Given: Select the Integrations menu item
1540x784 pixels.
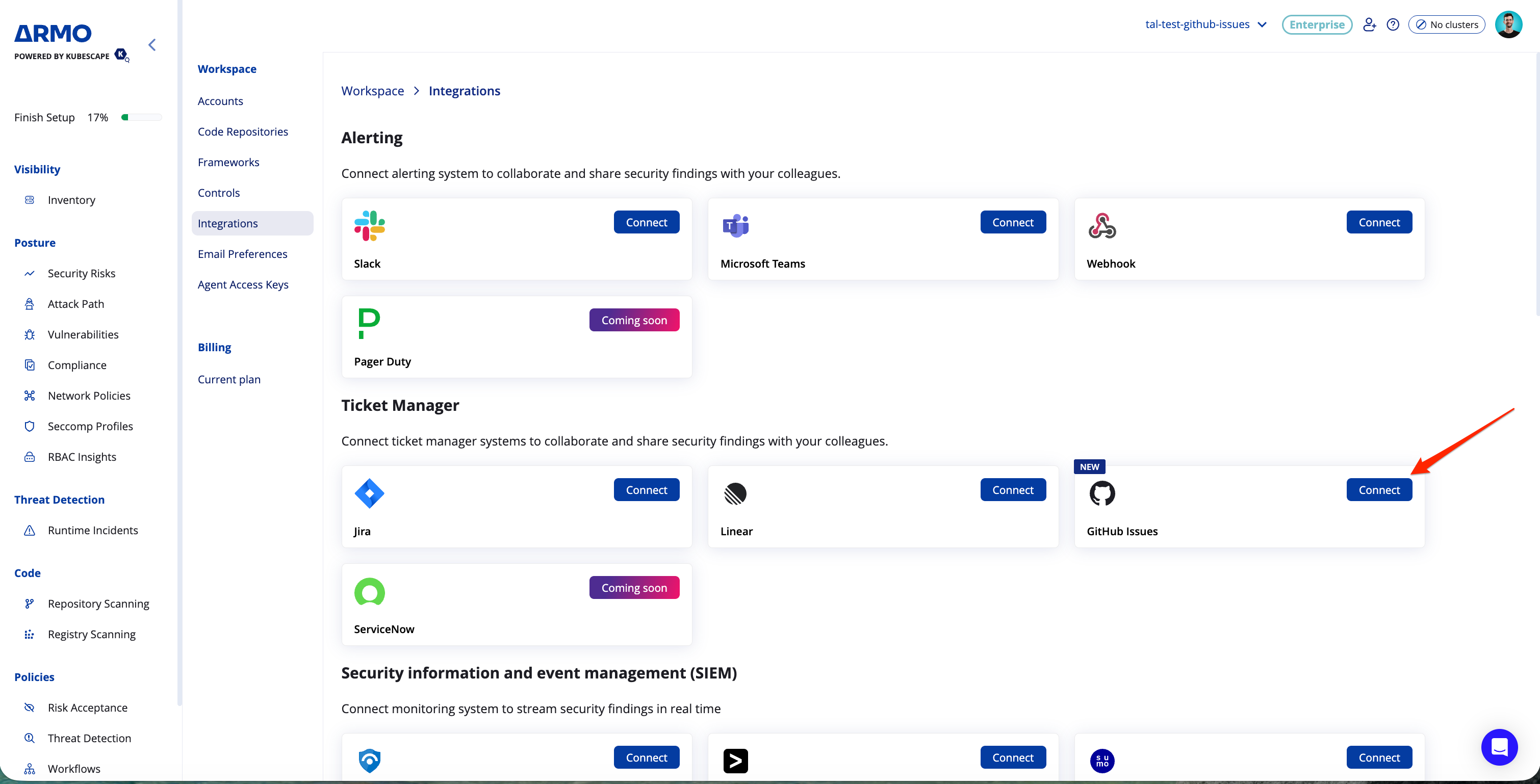Looking at the screenshot, I should (252, 223).
